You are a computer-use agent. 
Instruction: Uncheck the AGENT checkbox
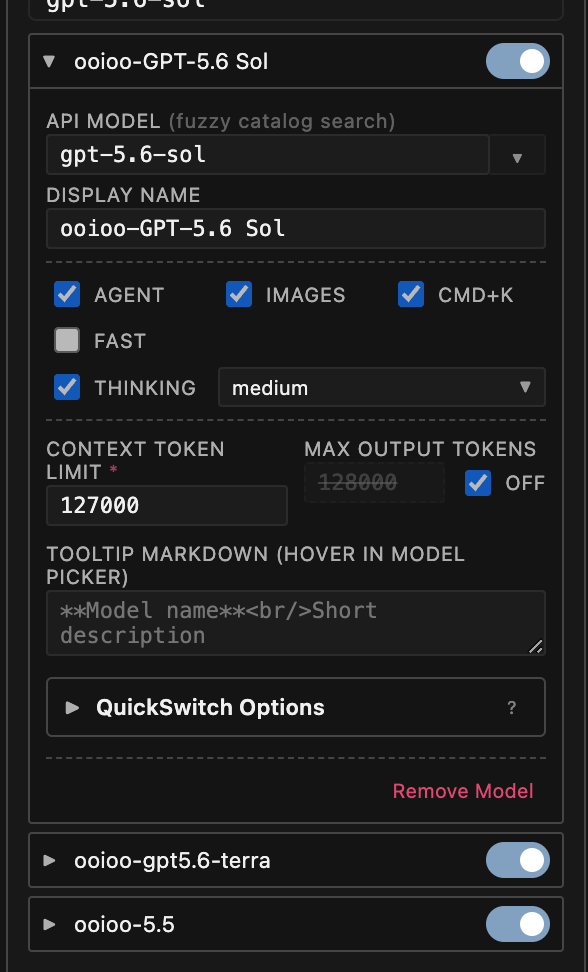click(67, 294)
